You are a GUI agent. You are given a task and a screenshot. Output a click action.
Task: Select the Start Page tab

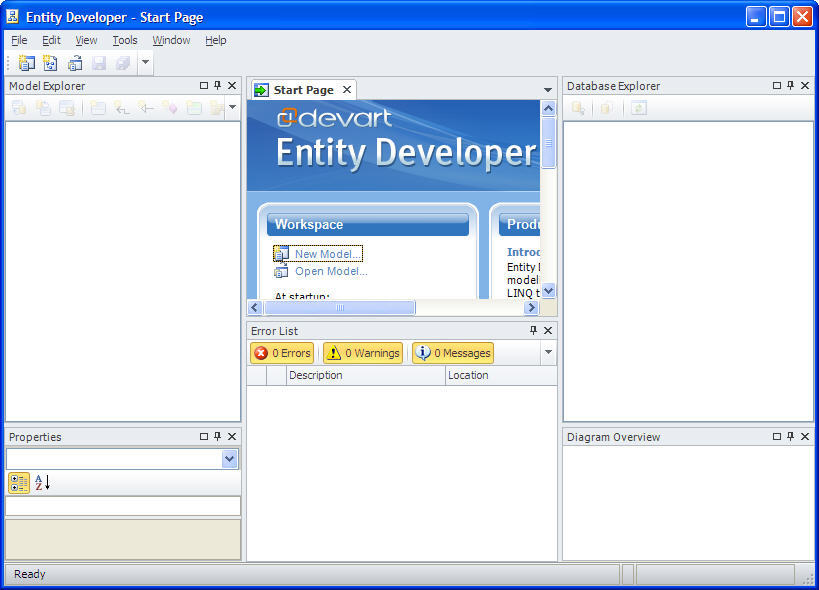point(303,90)
